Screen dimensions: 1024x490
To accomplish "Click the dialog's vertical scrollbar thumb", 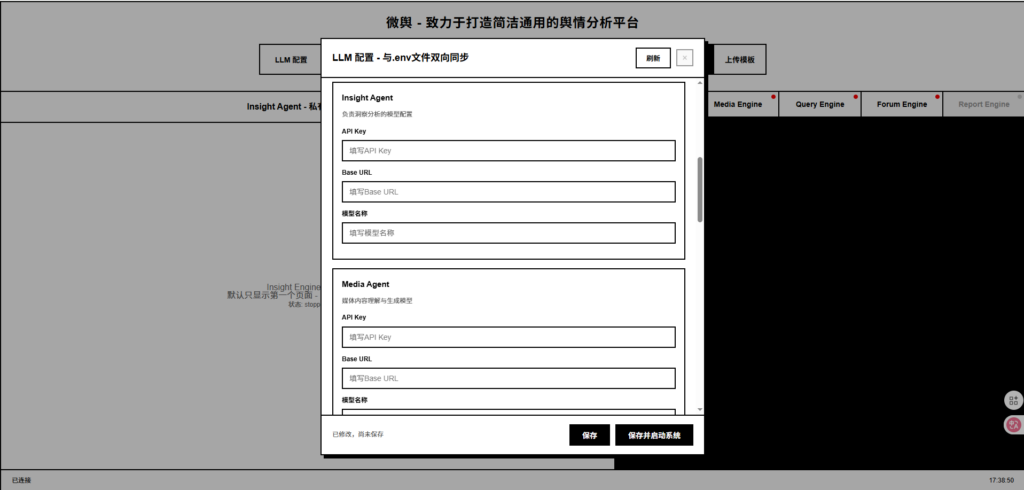I will [x=699, y=188].
